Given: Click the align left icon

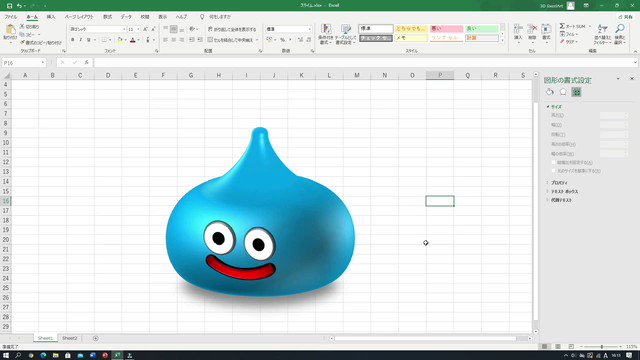Looking at the screenshot, I should [165, 40].
